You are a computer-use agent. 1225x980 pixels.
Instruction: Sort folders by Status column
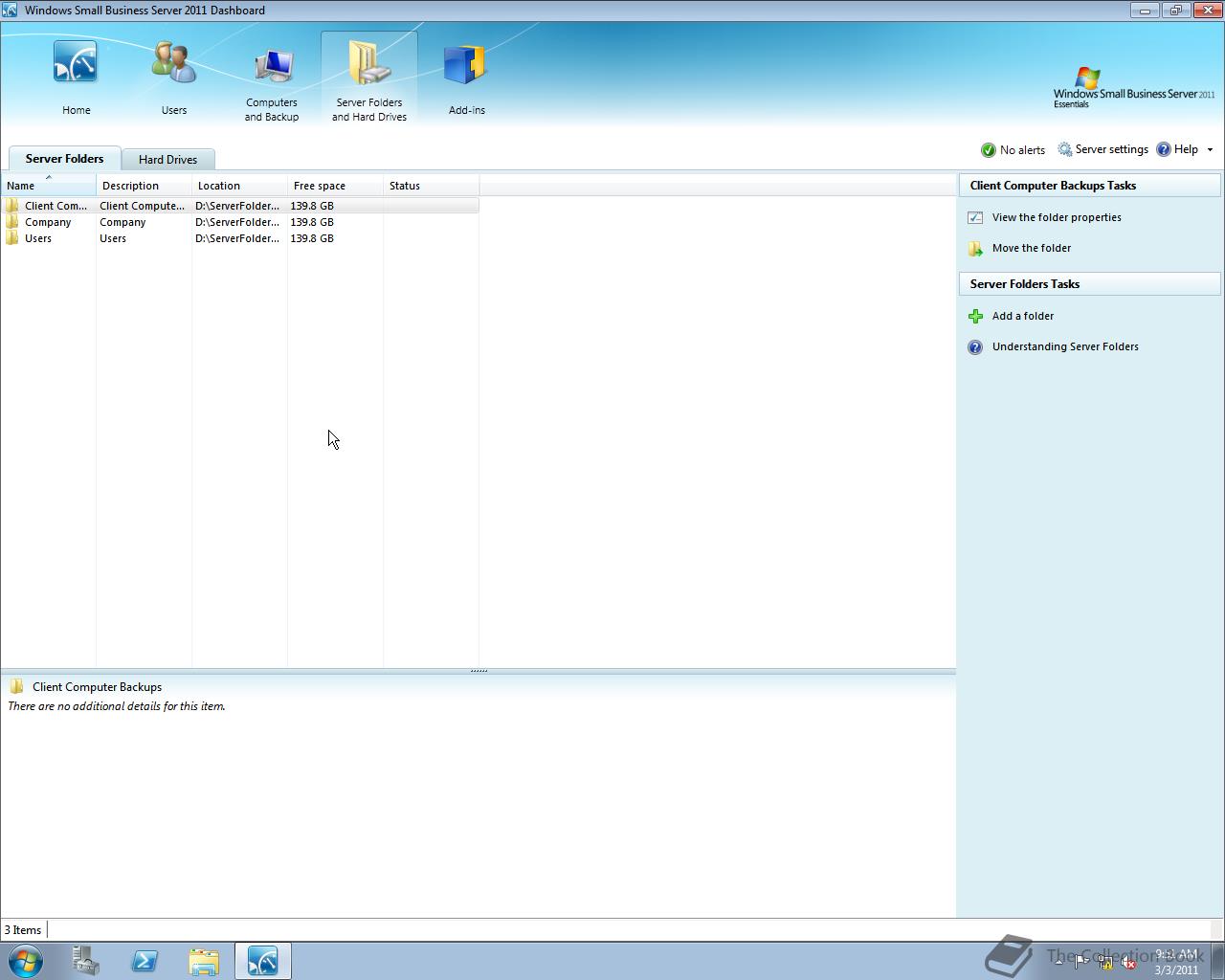click(432, 186)
